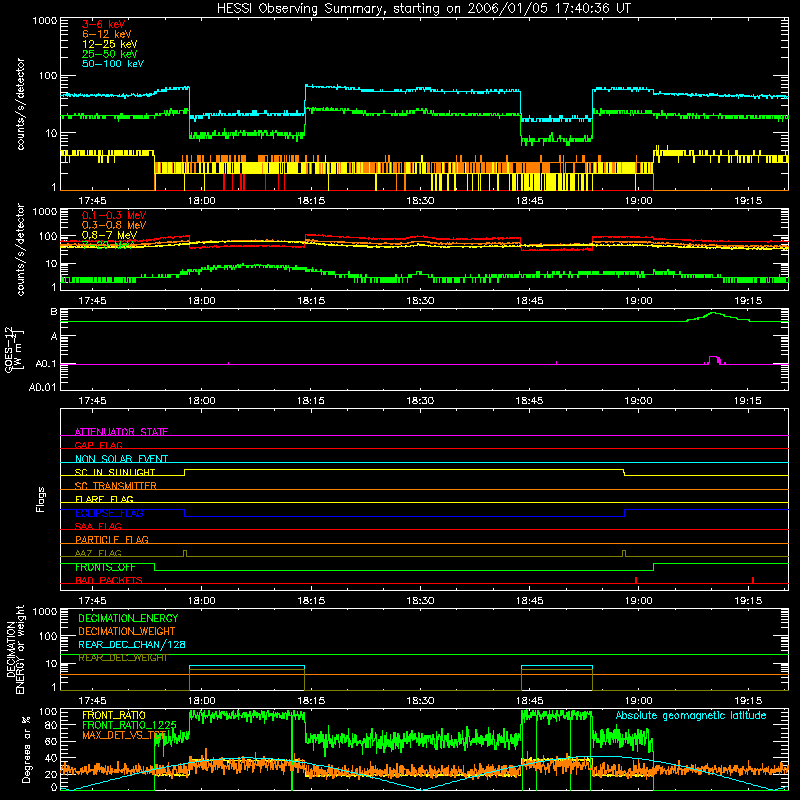
Task: Click the DECIMATION_ENERGY legend label
Action: [x=128, y=618]
